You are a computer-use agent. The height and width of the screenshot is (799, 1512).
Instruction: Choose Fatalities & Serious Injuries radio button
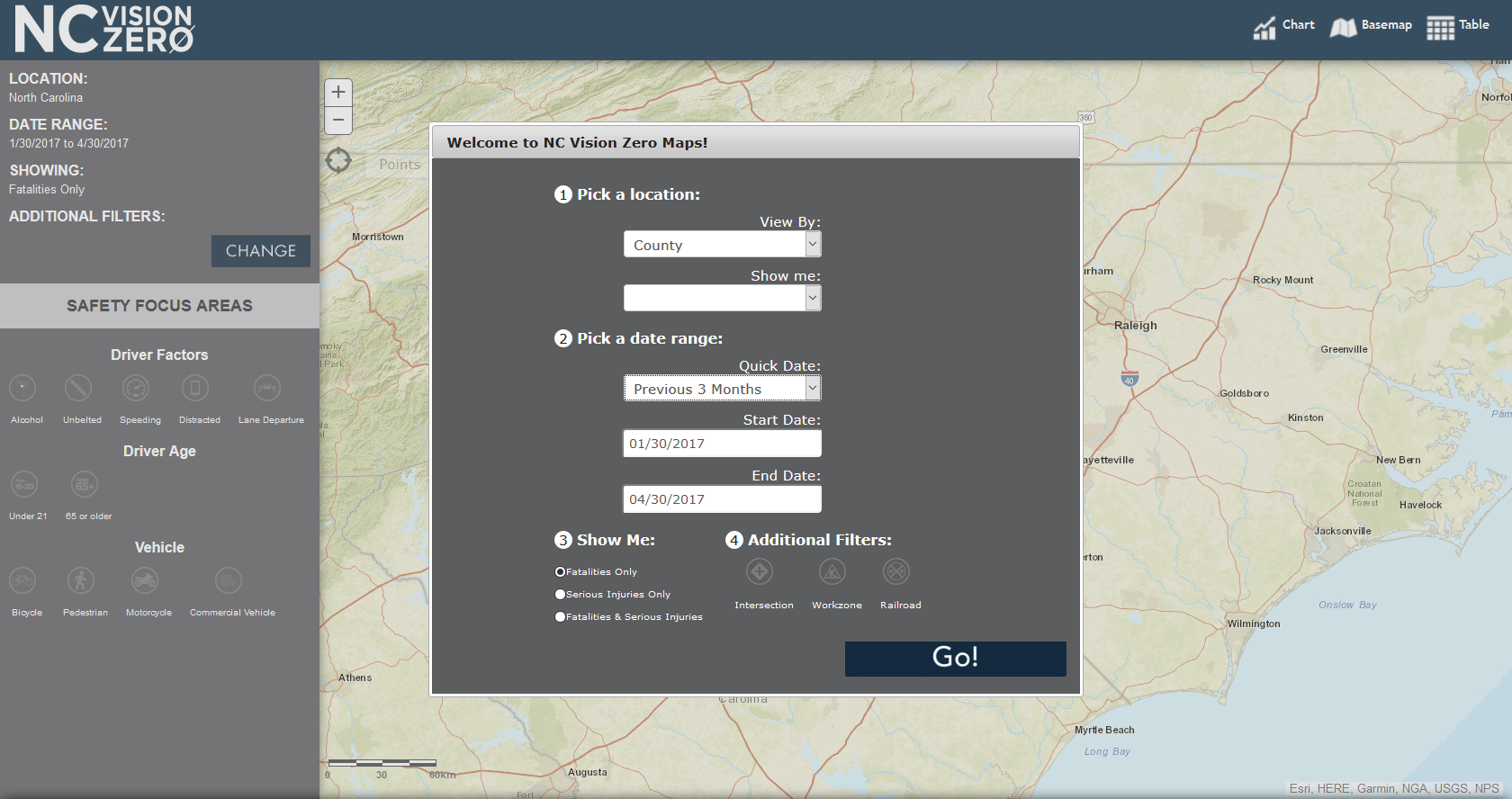coord(561,617)
